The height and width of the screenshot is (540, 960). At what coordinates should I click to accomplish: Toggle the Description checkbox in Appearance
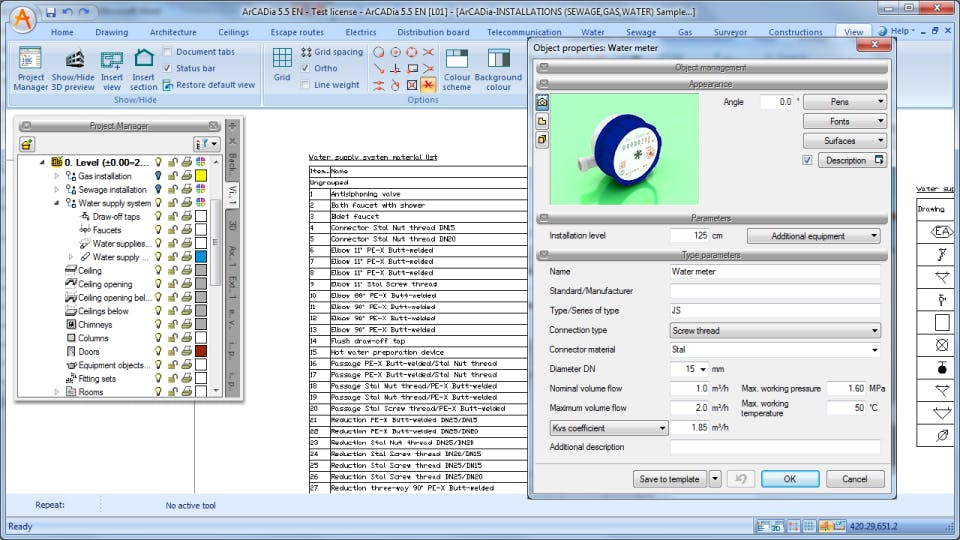click(x=807, y=160)
